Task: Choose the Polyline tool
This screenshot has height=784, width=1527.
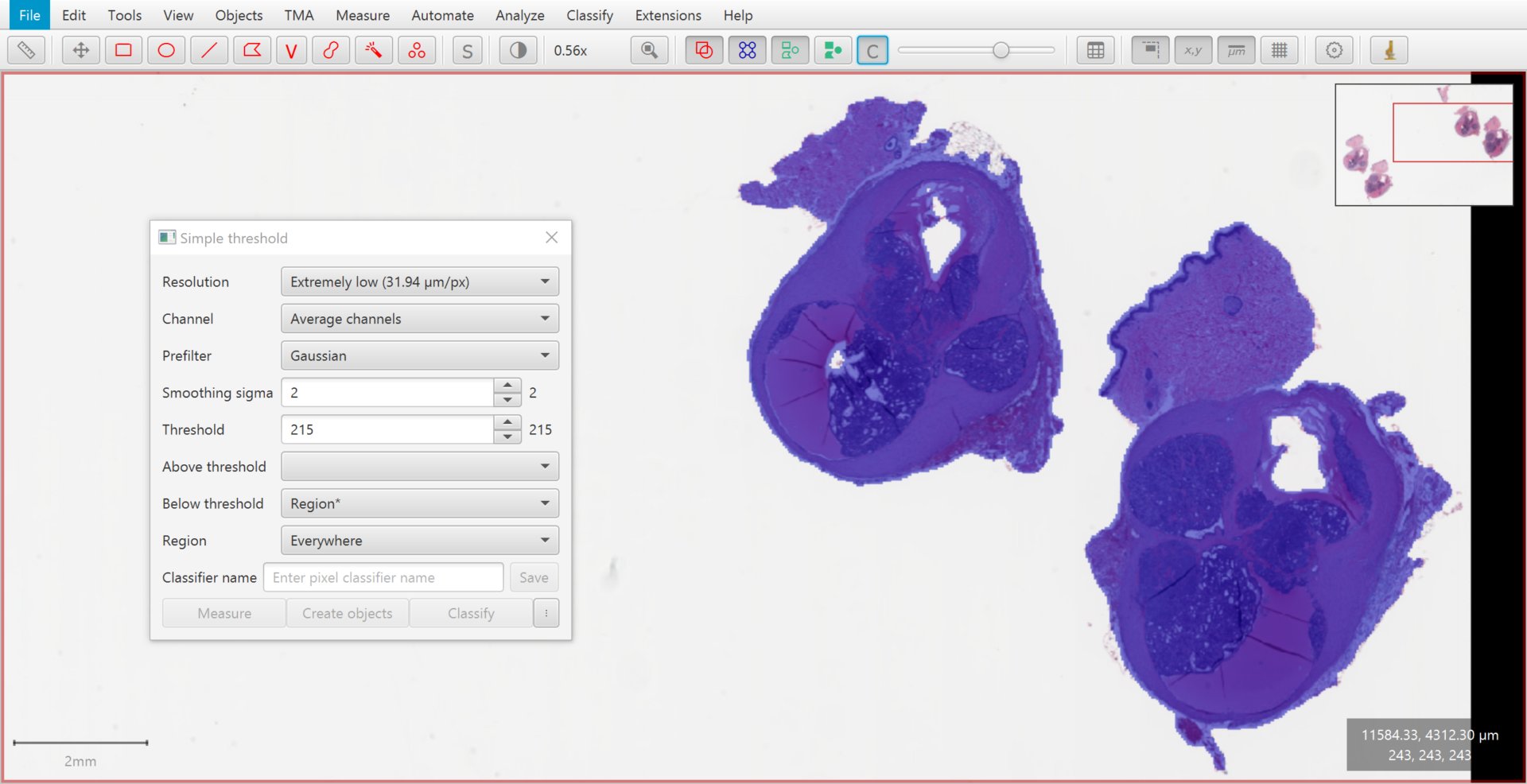Action: [291, 50]
